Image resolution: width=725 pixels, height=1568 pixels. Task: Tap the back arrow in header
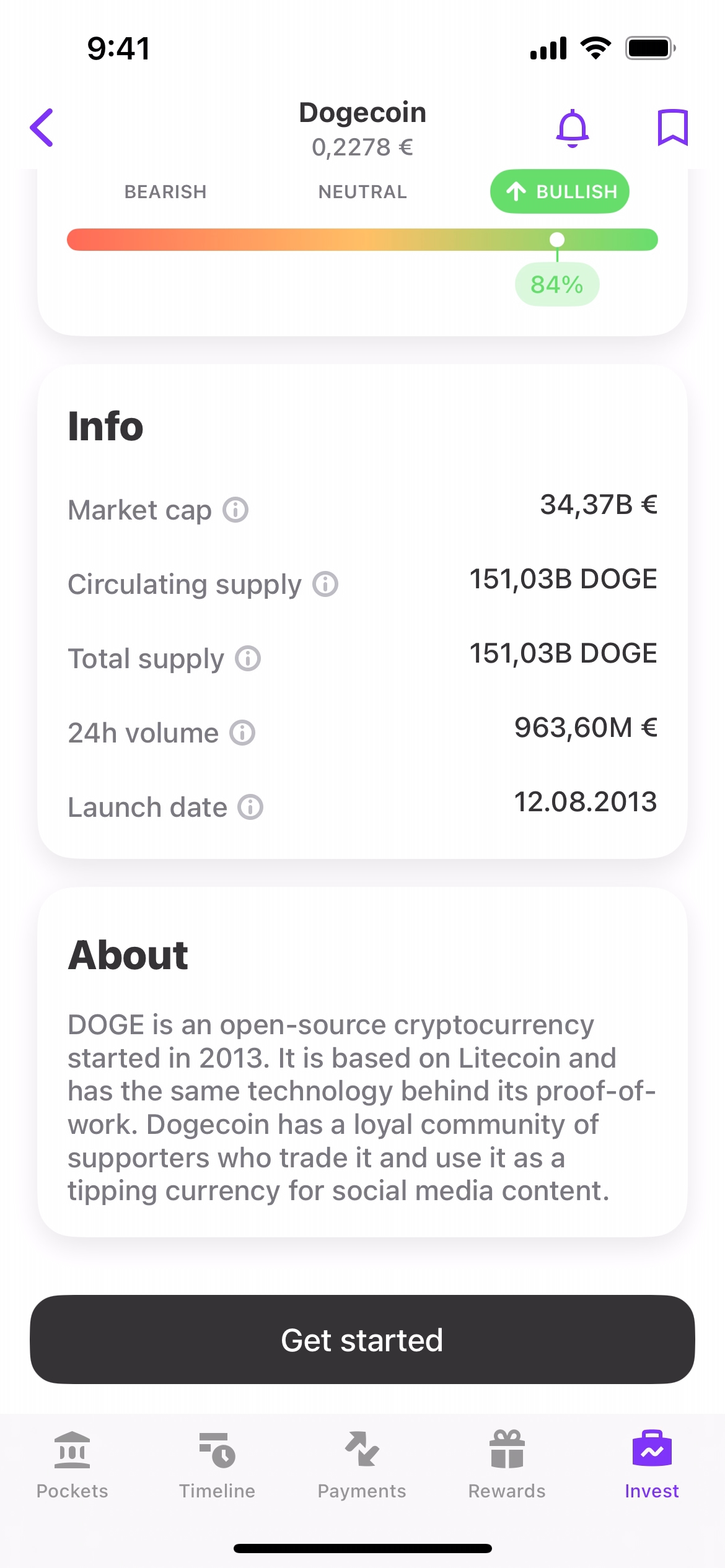[42, 128]
